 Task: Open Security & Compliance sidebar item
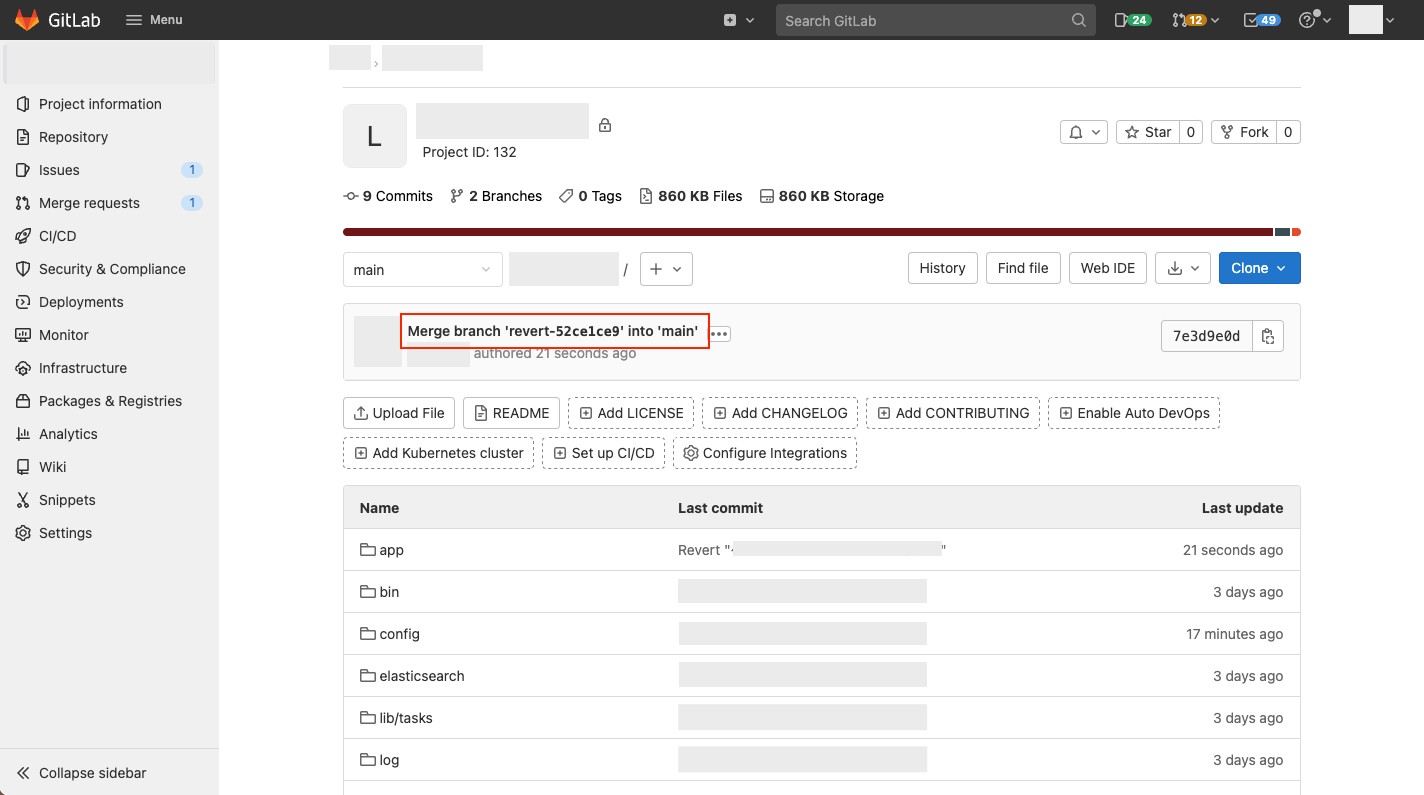click(112, 269)
